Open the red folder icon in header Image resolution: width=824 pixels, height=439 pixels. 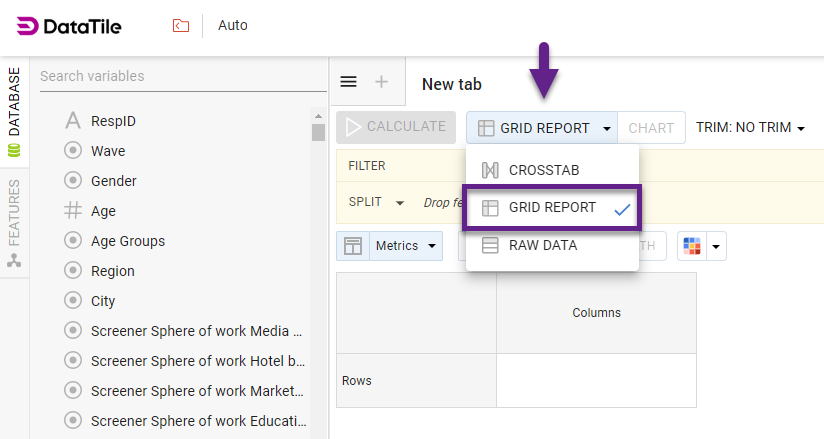click(x=181, y=25)
